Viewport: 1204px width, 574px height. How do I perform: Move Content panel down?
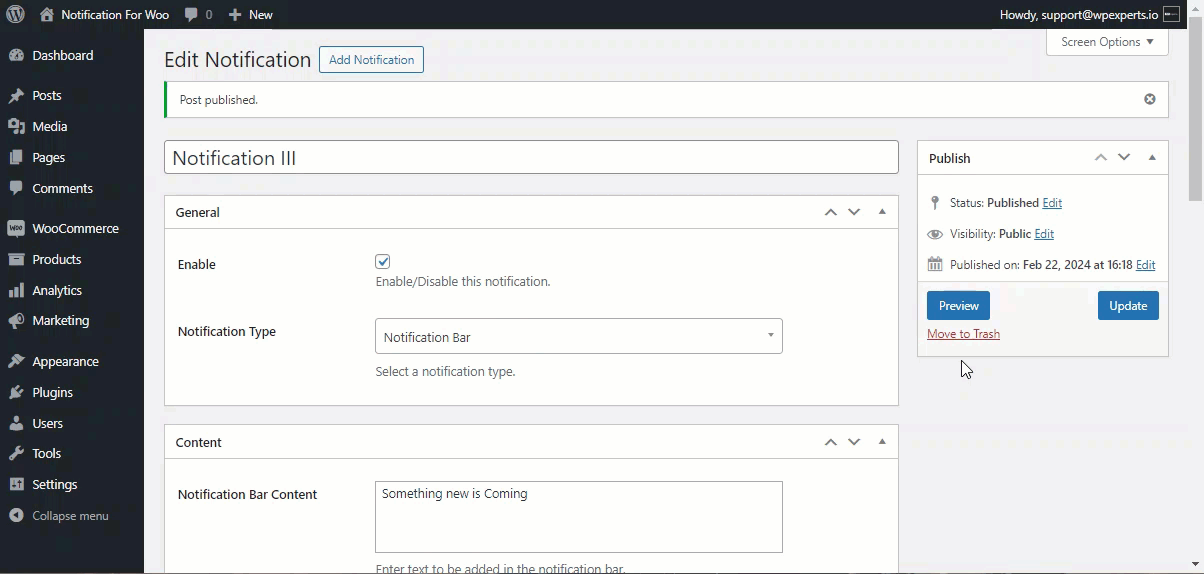coord(854,442)
